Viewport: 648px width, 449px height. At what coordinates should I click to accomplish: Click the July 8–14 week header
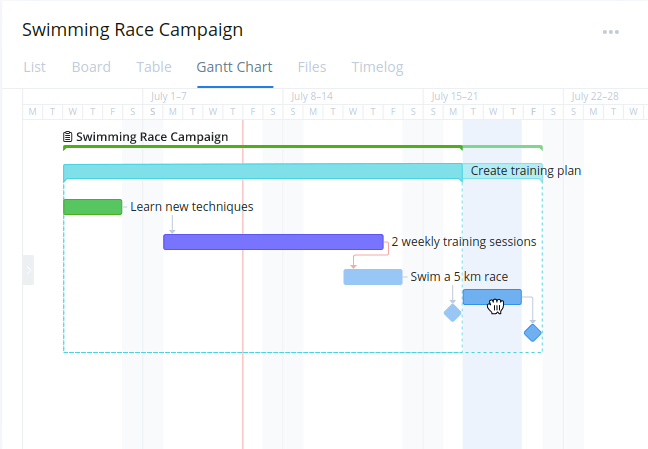(x=308, y=97)
